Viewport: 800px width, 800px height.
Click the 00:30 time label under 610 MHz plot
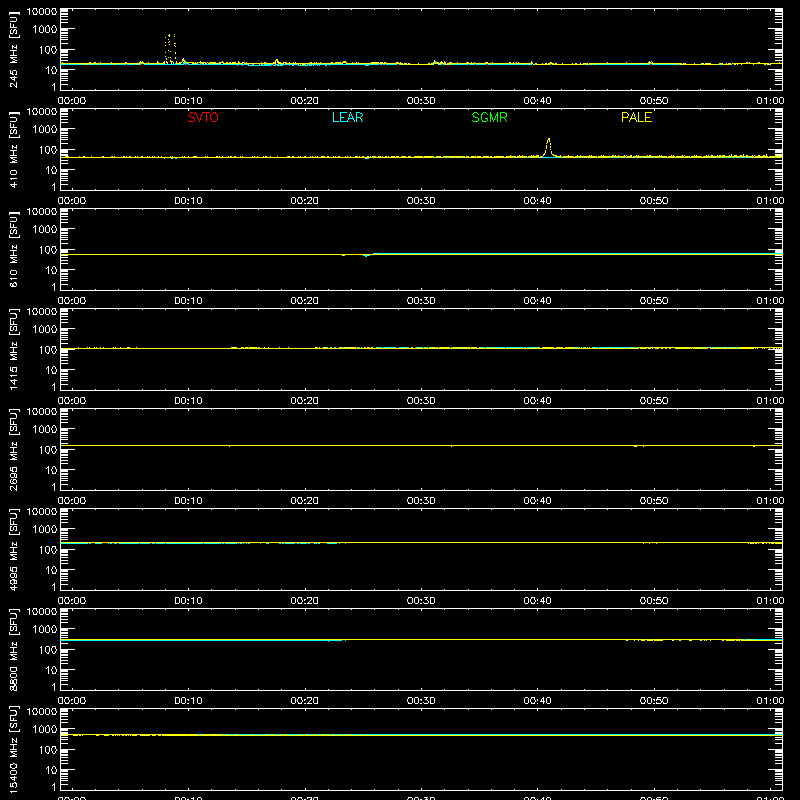pos(421,301)
